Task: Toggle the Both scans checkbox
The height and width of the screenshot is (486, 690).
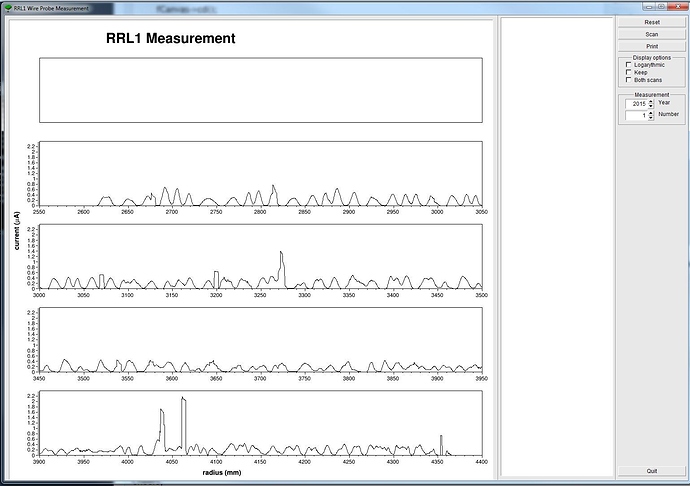Action: coord(628,80)
